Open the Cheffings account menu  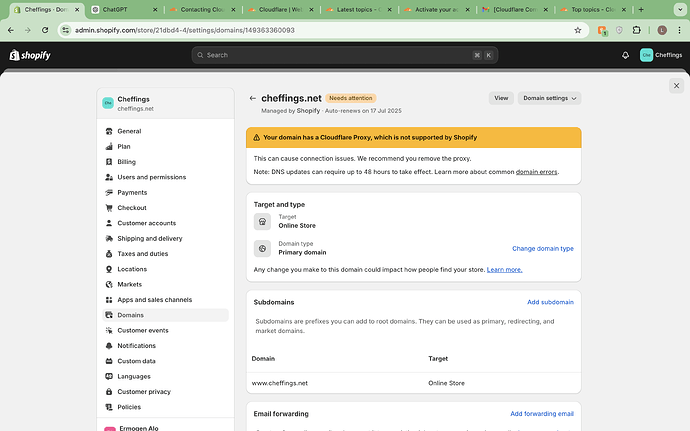pyautogui.click(x=661, y=55)
